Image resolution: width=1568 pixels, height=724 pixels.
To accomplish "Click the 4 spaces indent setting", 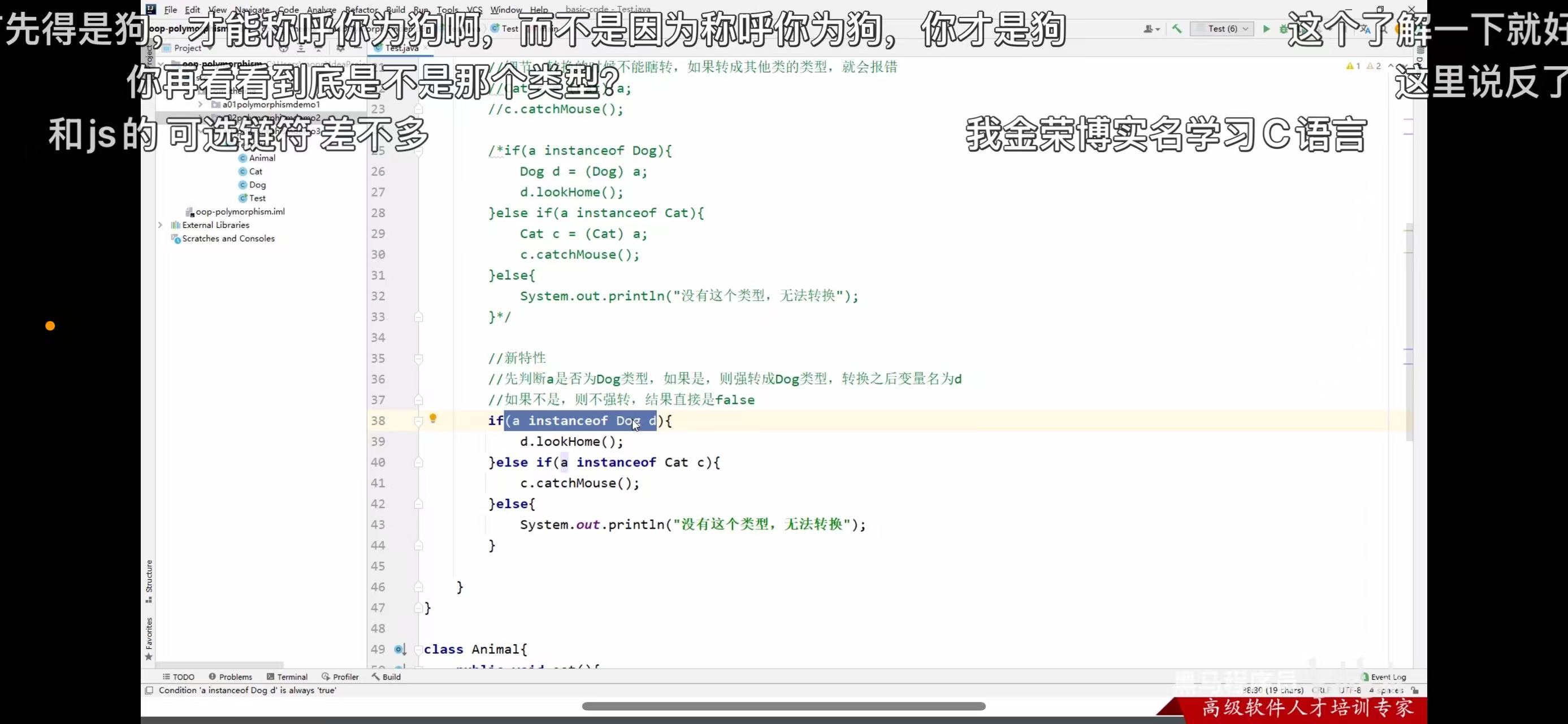I will pos(1386,690).
